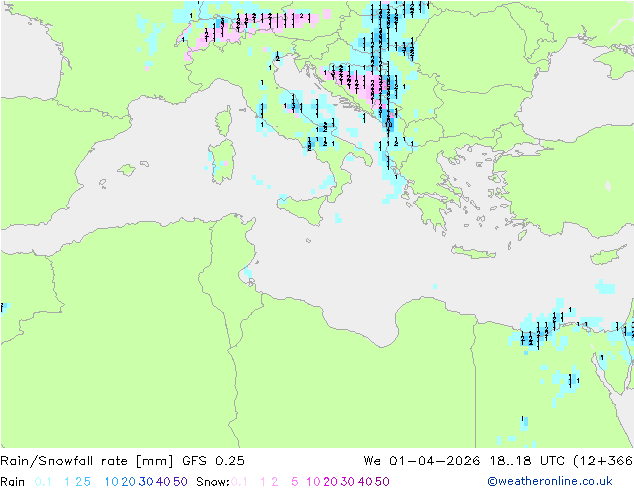Select the Rain 40 legend value
This screenshot has width=634, height=490.
click(163, 482)
